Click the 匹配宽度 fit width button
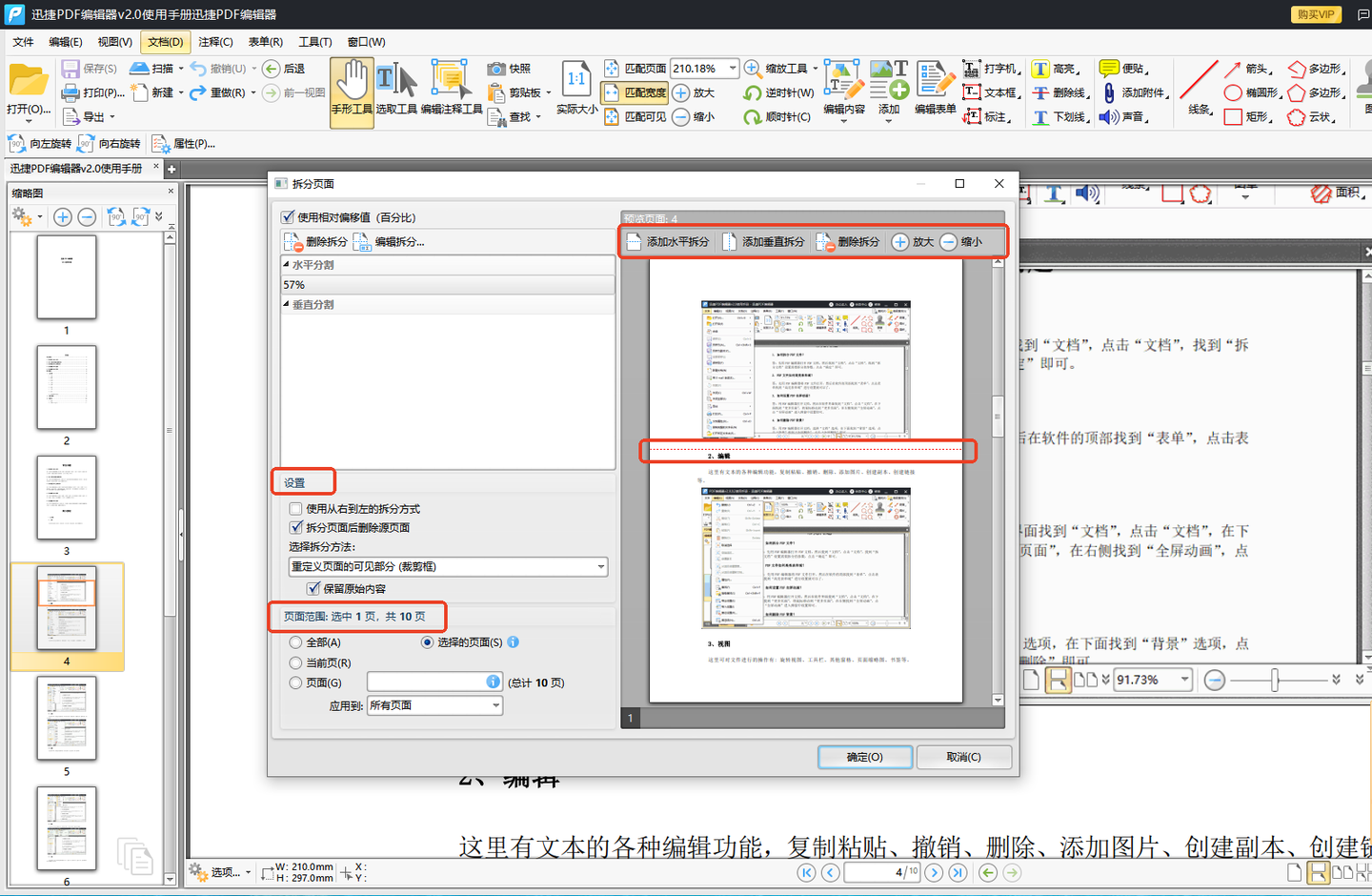Screen dimensions: 1372x896 point(636,92)
